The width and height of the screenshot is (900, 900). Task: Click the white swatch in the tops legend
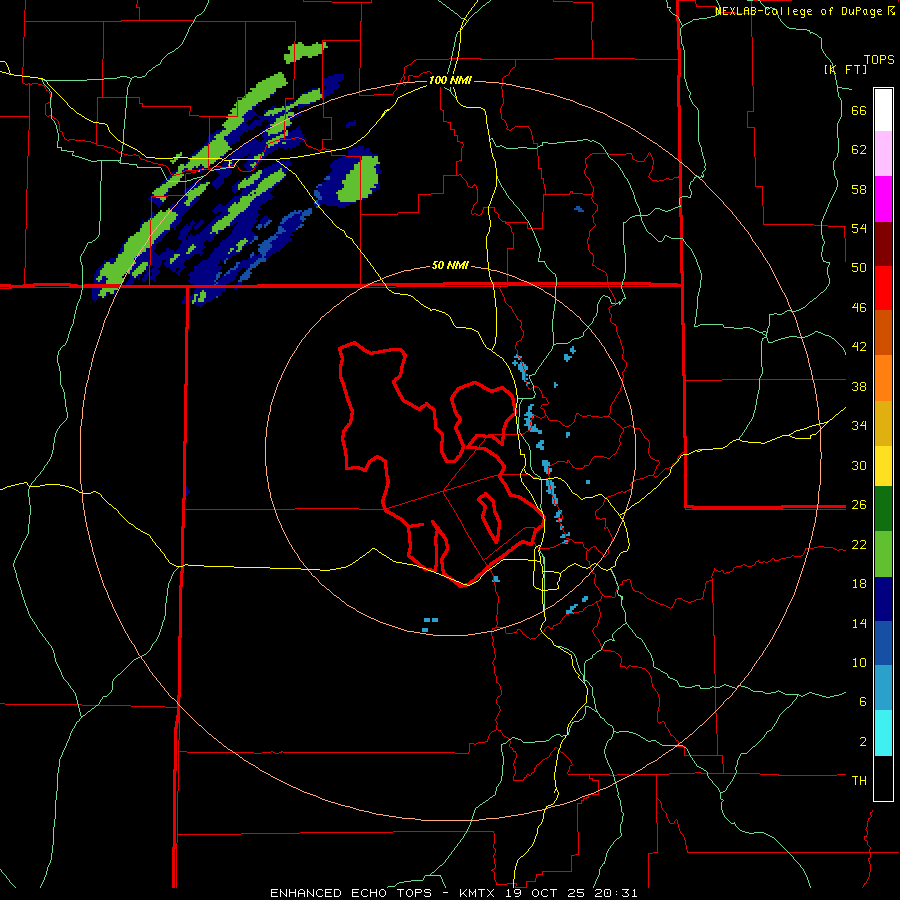tap(883, 110)
